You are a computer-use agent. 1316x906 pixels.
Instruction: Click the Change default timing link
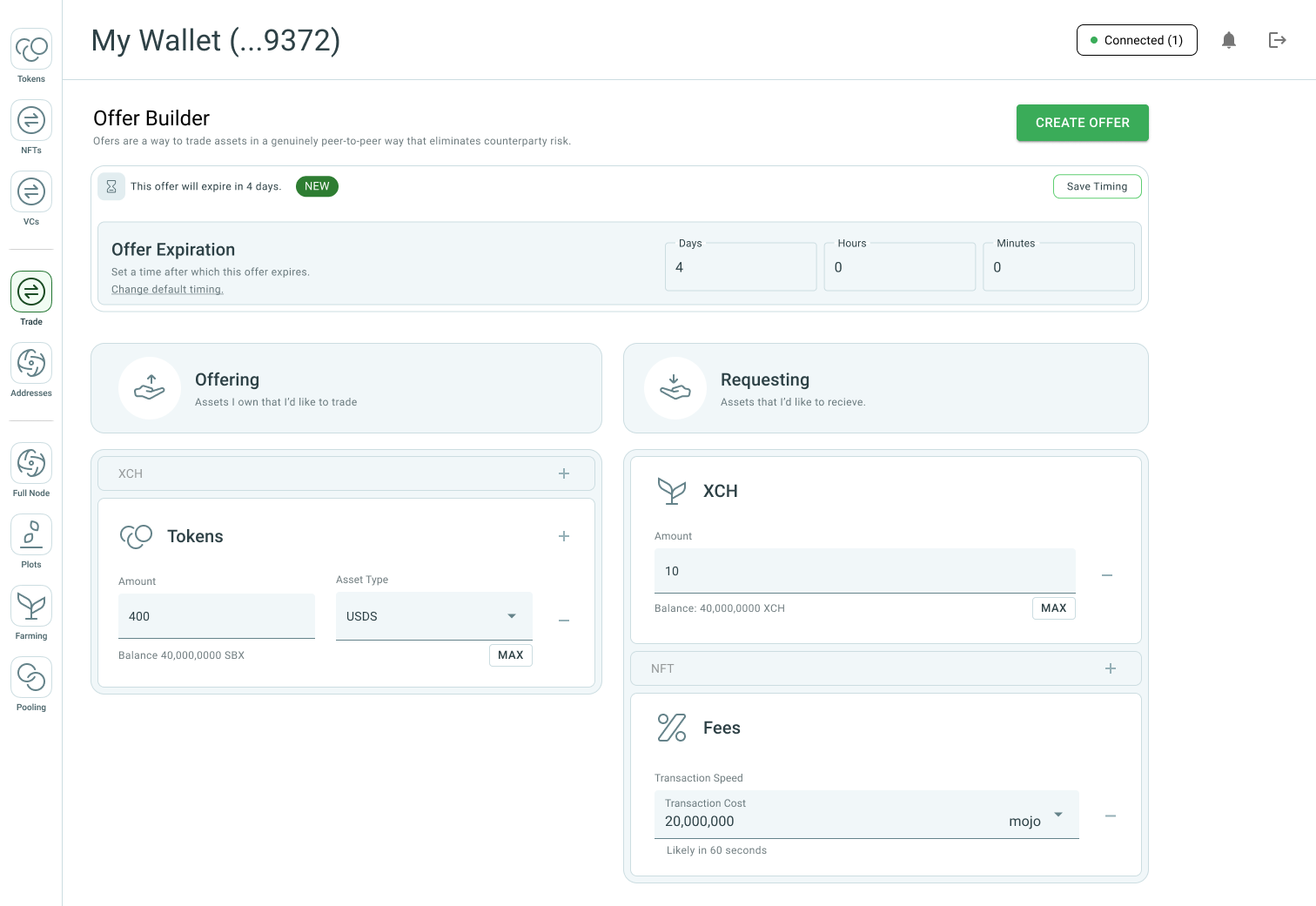(167, 289)
